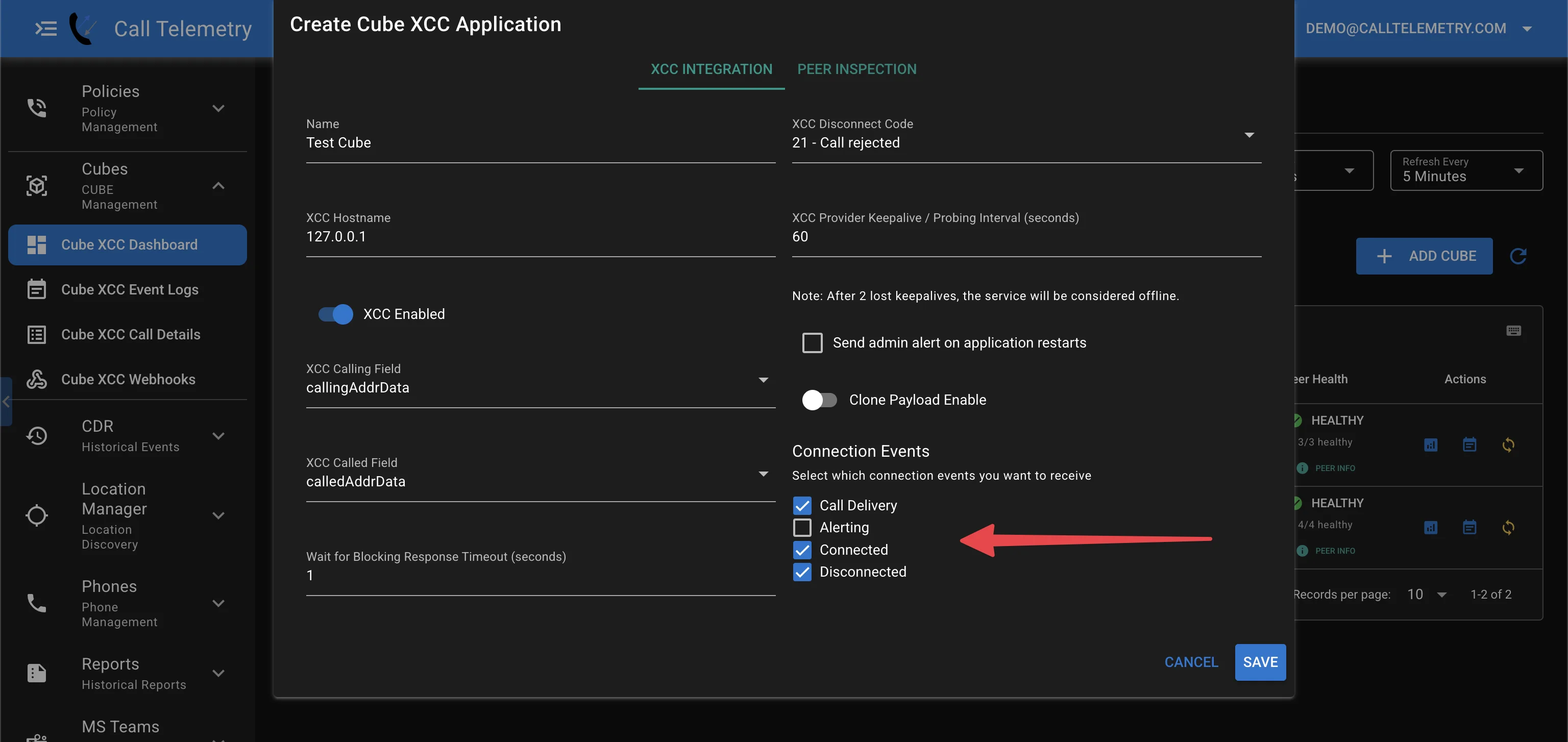Open event log icon for 3/3 healthy row
Image resolution: width=1568 pixels, height=742 pixels.
point(1469,445)
